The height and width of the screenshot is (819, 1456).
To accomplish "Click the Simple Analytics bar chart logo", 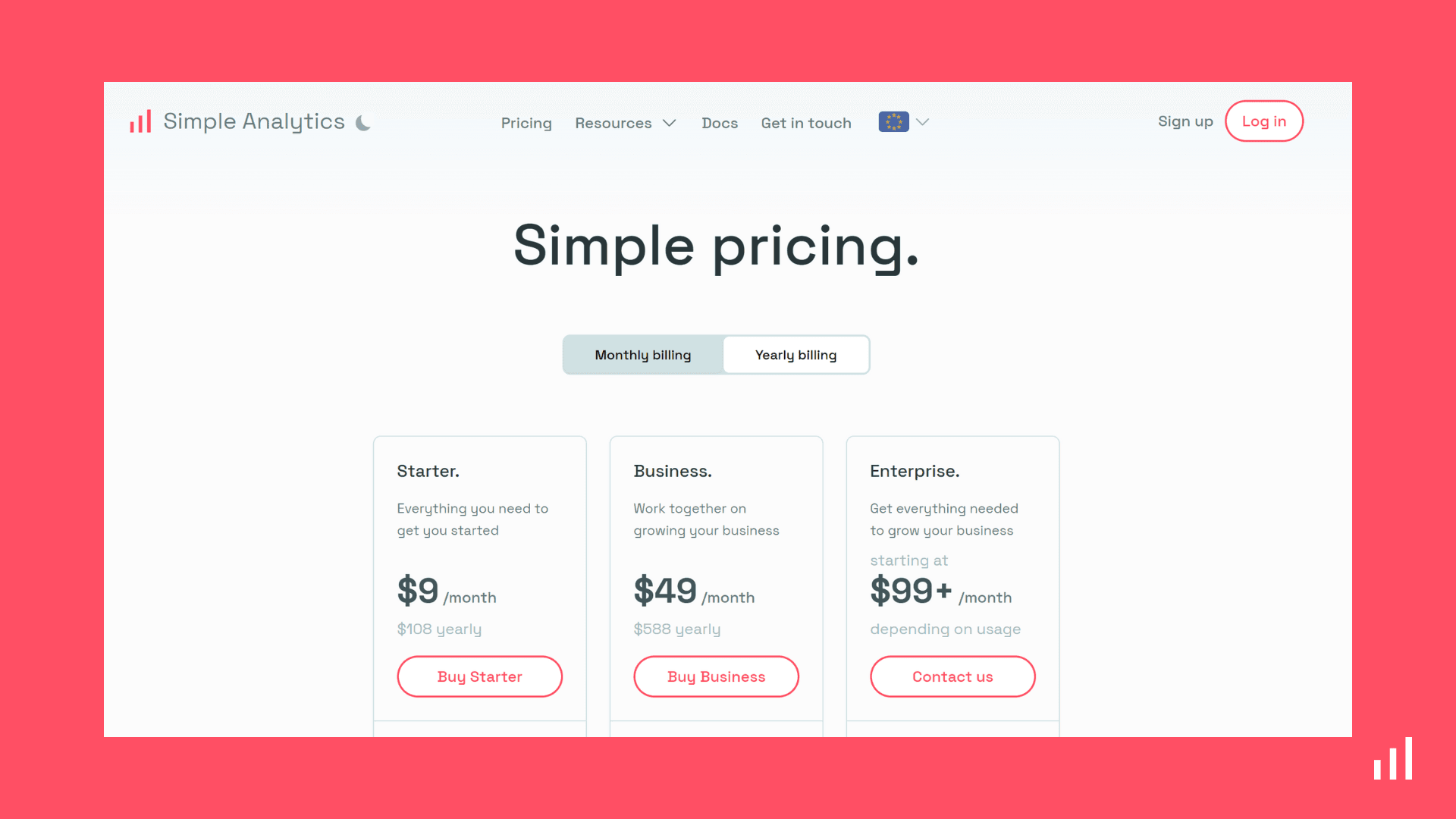I will (x=140, y=121).
